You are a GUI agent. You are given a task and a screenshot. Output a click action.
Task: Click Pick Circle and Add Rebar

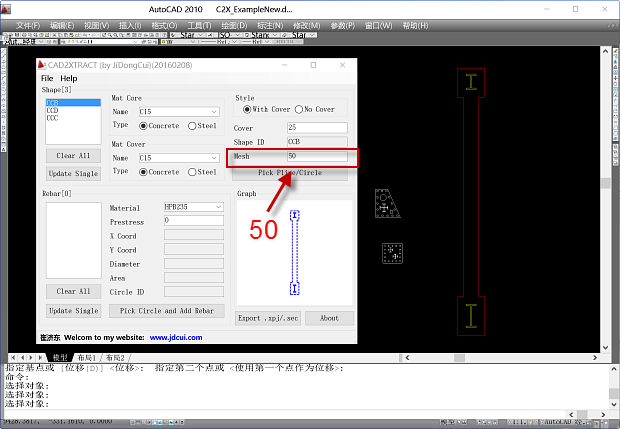pyautogui.click(x=167, y=311)
